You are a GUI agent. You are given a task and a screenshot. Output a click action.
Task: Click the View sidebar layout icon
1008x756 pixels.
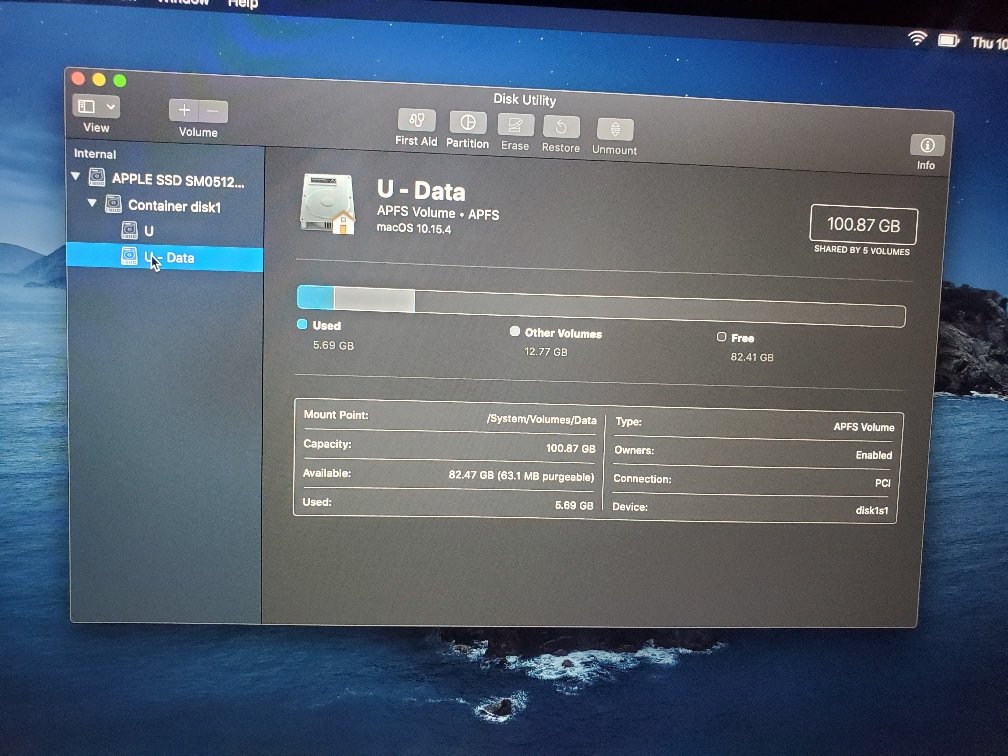(x=87, y=106)
